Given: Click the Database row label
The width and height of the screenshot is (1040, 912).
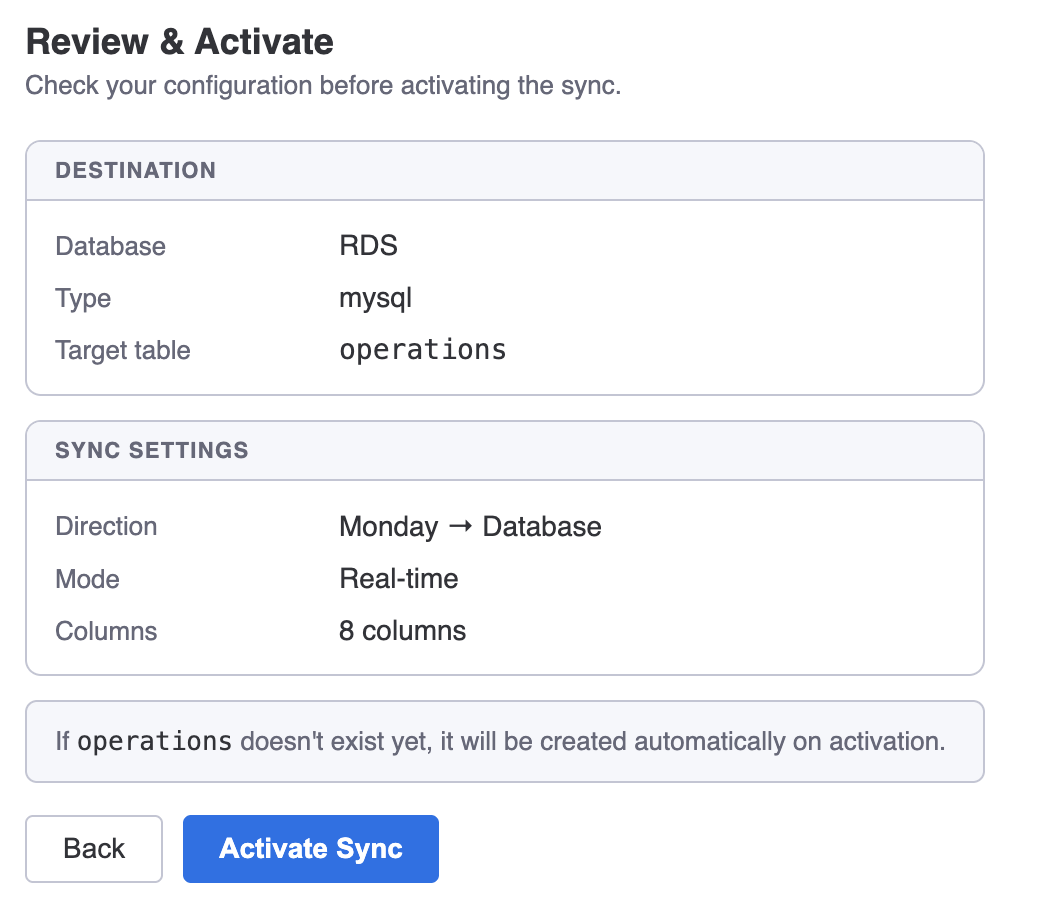Looking at the screenshot, I should pos(110,246).
